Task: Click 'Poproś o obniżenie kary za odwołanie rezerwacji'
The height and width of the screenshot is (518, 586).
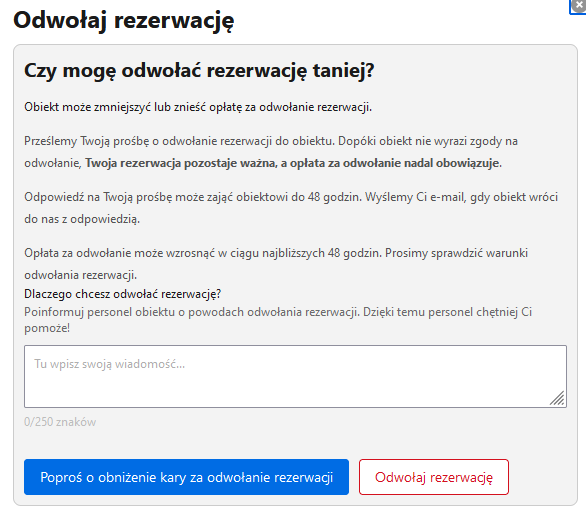Action: click(x=186, y=477)
